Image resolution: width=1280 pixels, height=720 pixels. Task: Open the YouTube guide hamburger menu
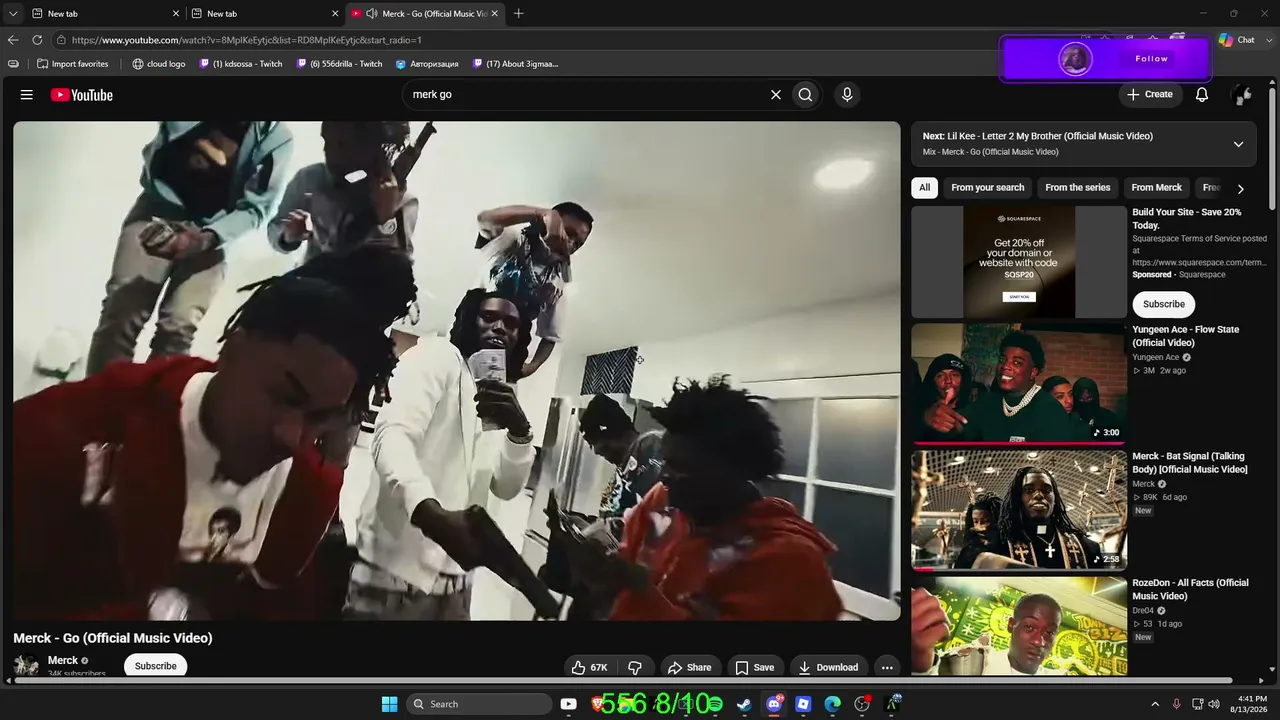tap(27, 95)
